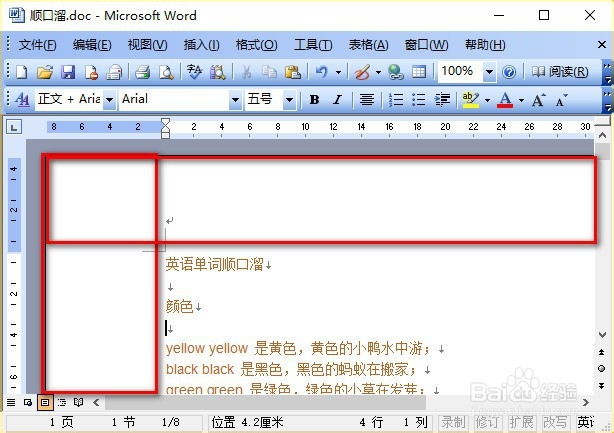The image size is (614, 433).
Task: Switch to Print Layout view button
Action: click(x=45, y=402)
